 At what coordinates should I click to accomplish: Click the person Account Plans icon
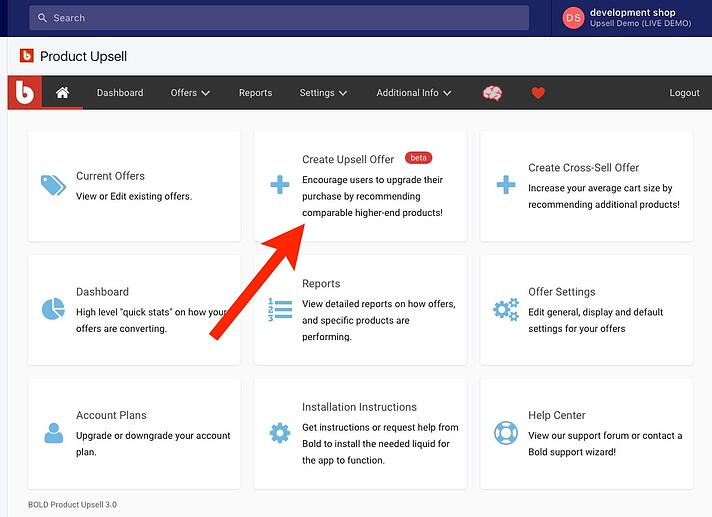[x=54, y=433]
